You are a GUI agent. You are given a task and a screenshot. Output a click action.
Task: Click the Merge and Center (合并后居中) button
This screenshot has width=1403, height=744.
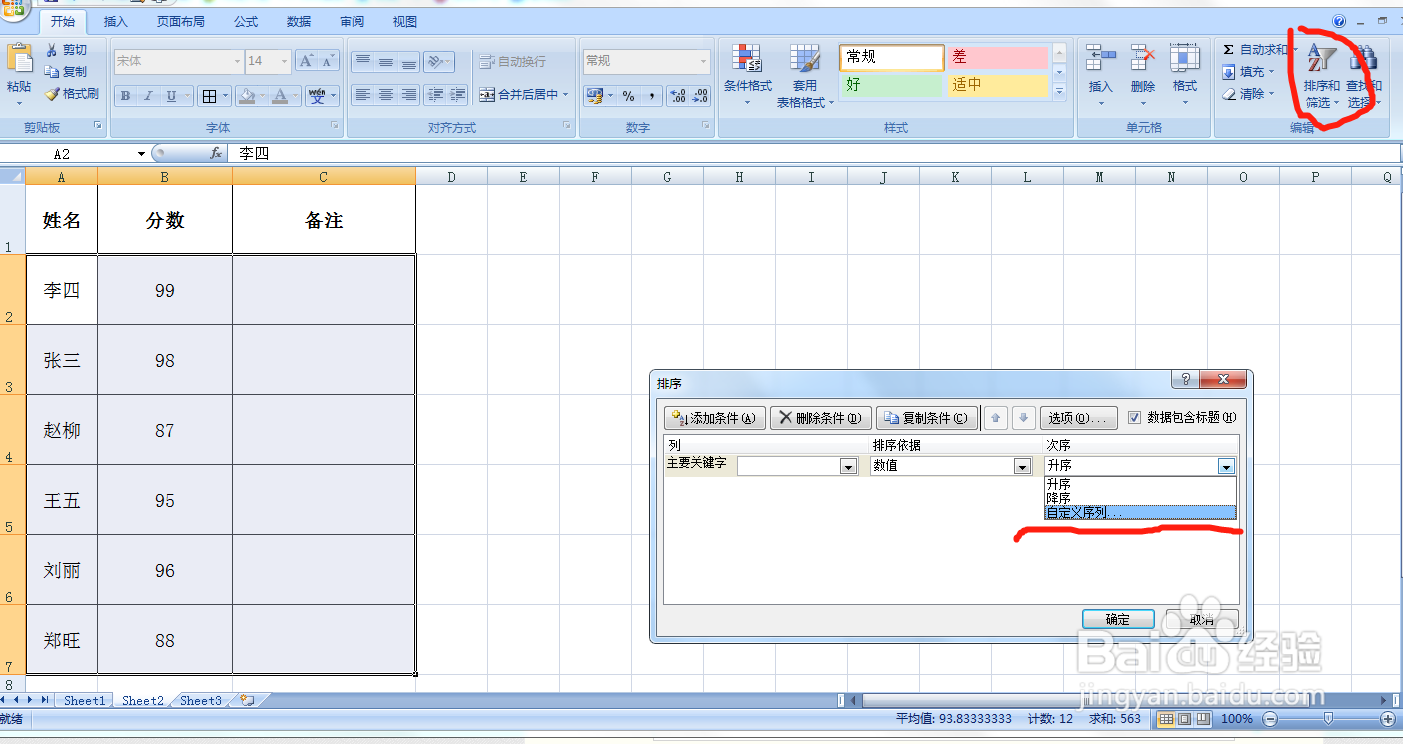[523, 95]
